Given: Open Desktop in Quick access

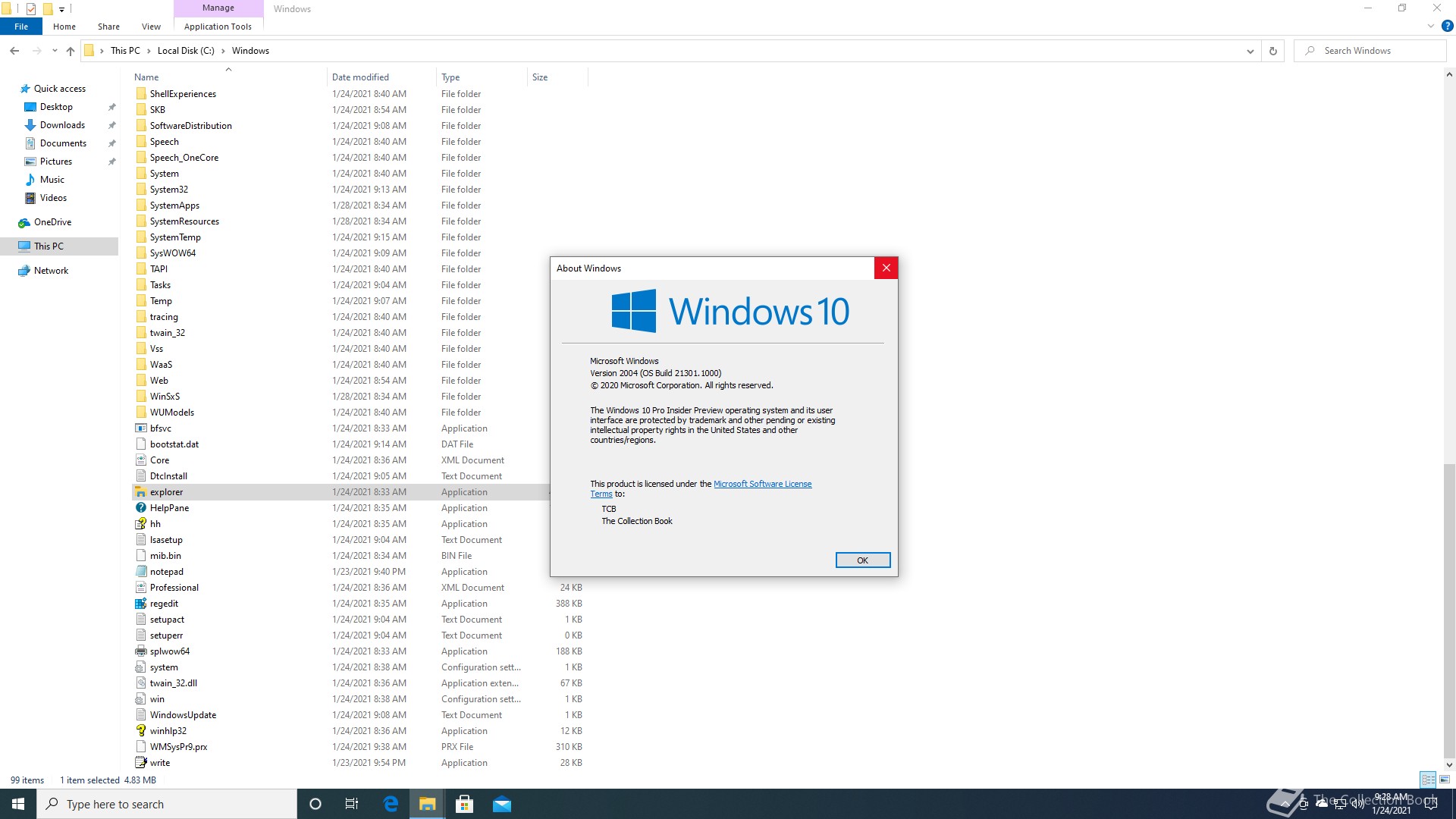Looking at the screenshot, I should coord(56,107).
